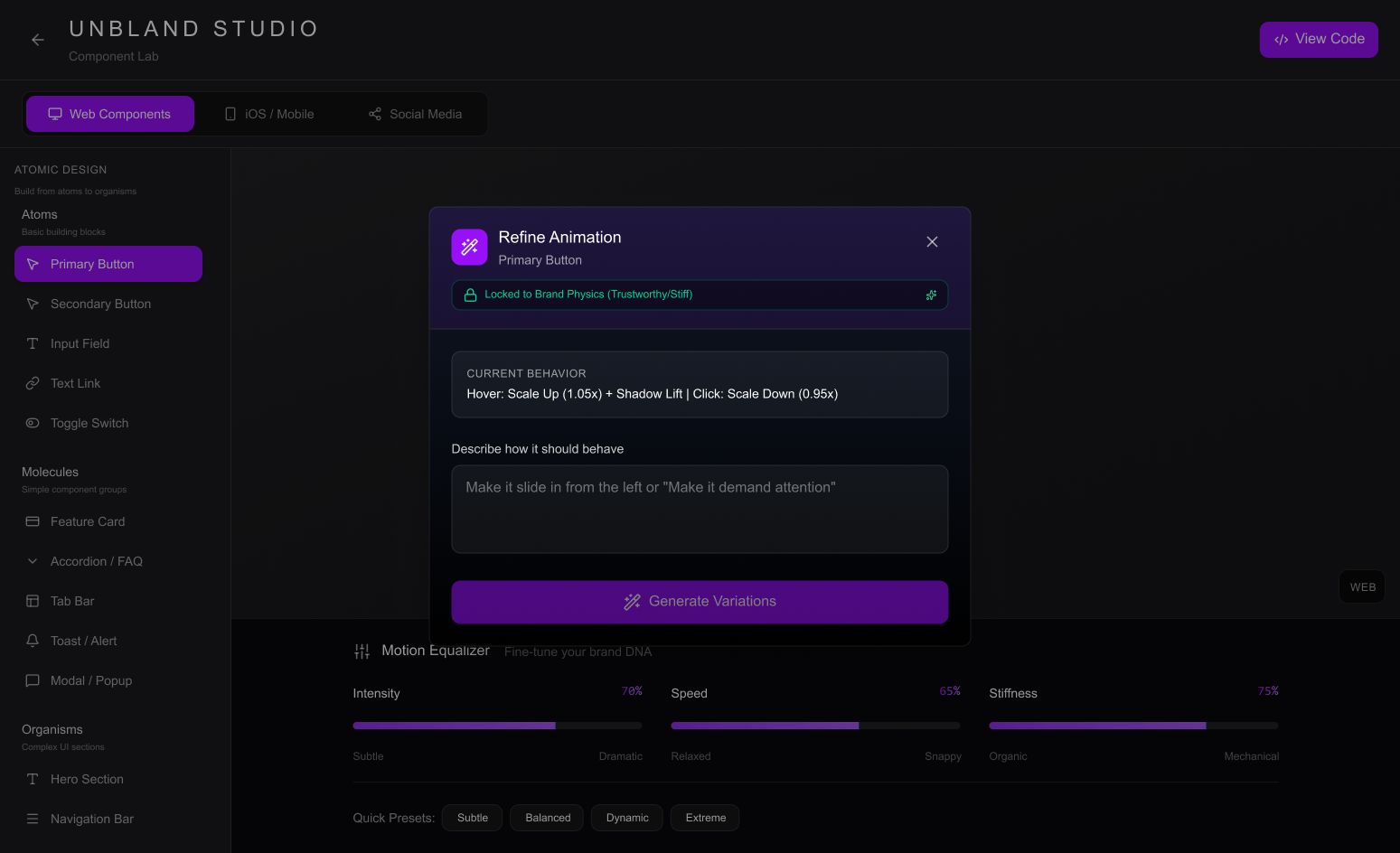This screenshot has height=853, width=1400.
Task: Click card icon beside Feature Card
Action: point(33,521)
